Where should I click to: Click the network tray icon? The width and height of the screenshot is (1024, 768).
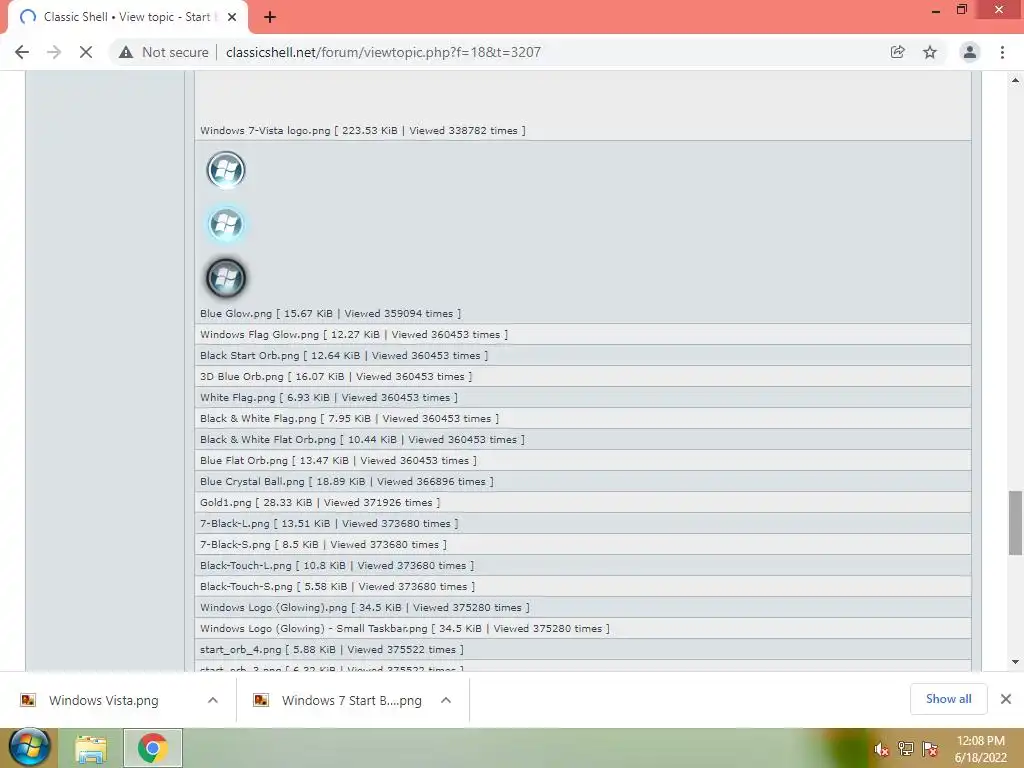pyautogui.click(x=906, y=749)
